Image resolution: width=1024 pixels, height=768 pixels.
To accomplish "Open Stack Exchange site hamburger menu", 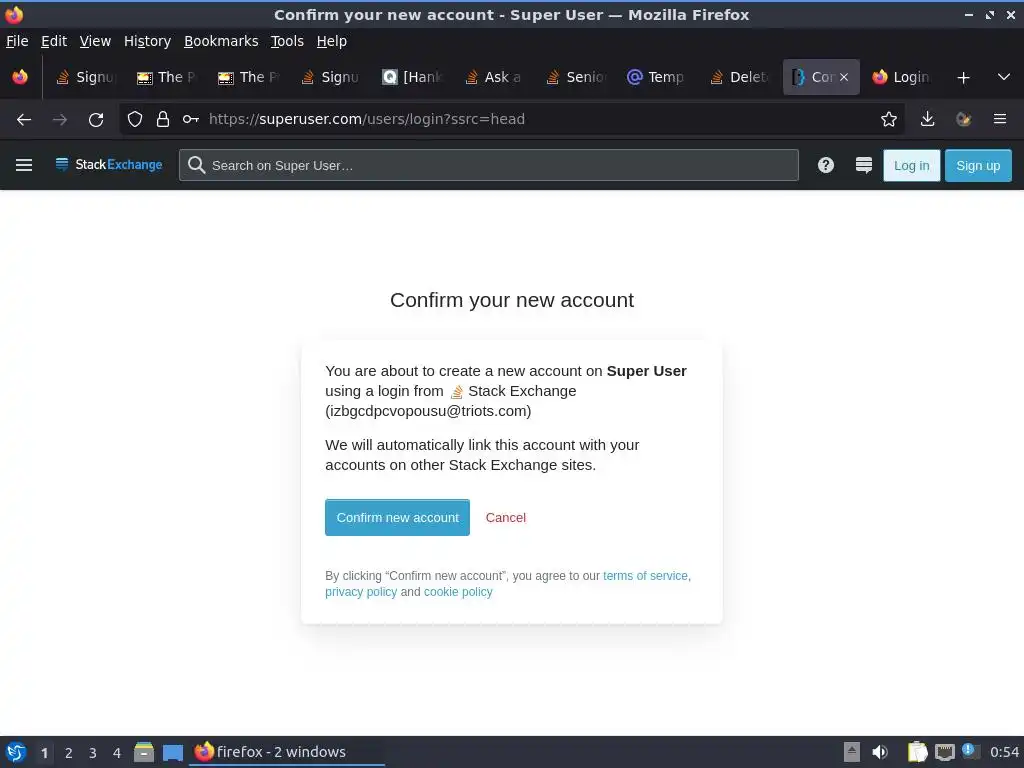I will coord(24,165).
